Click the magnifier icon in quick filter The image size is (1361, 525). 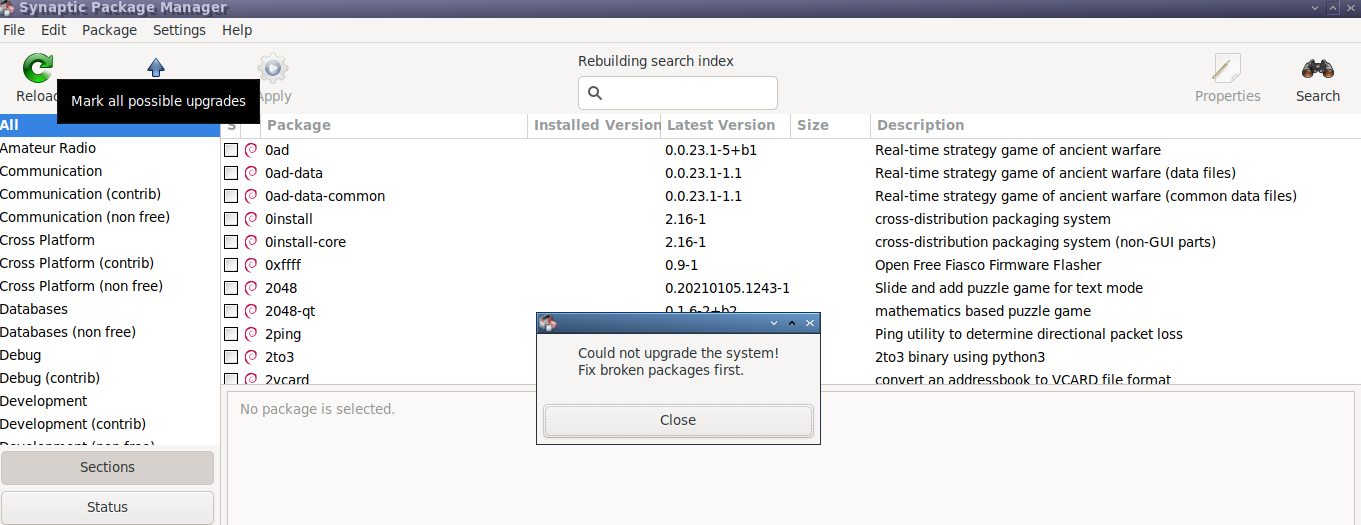point(595,93)
